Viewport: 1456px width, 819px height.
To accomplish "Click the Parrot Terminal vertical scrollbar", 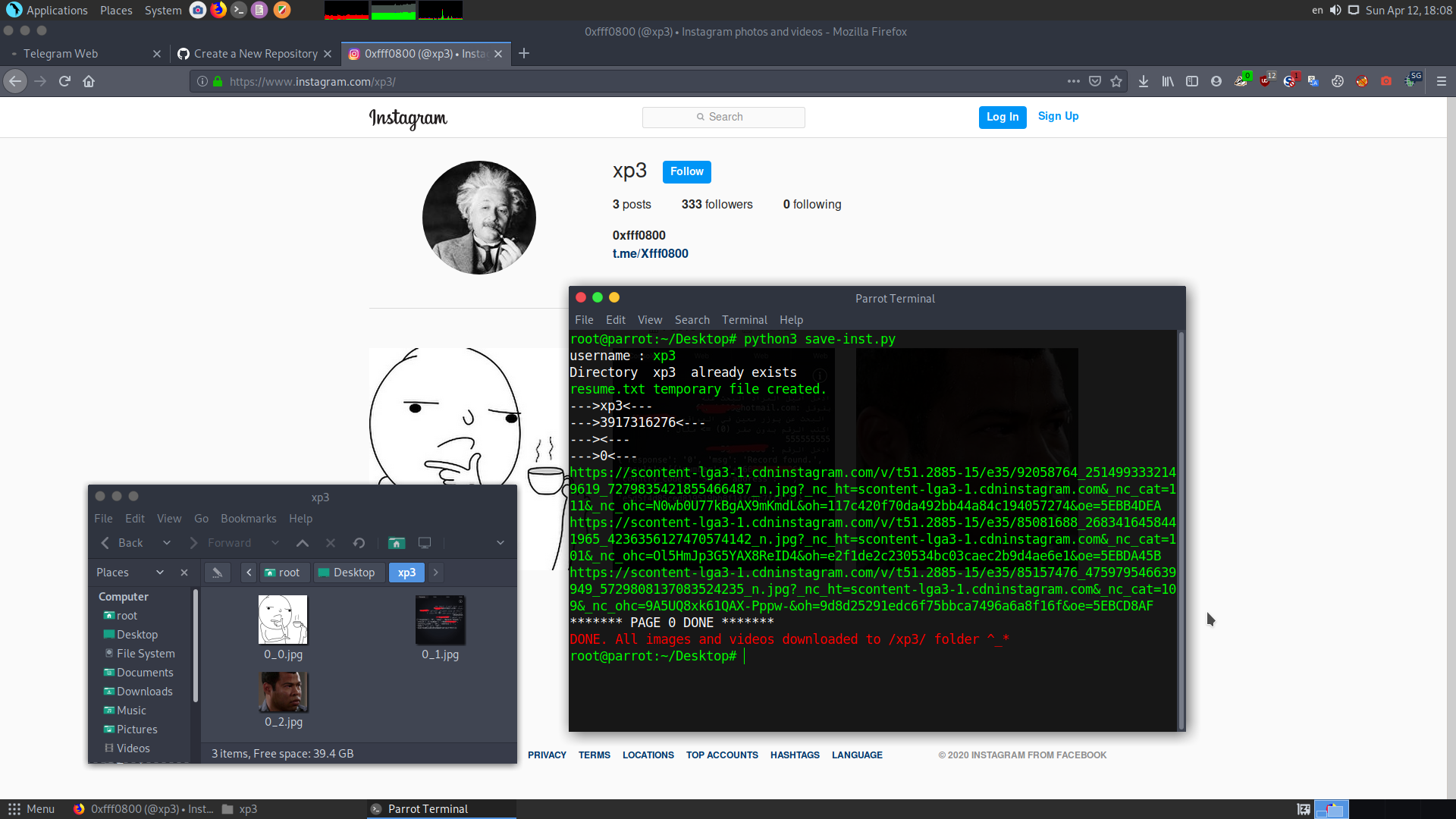I will tap(1181, 531).
